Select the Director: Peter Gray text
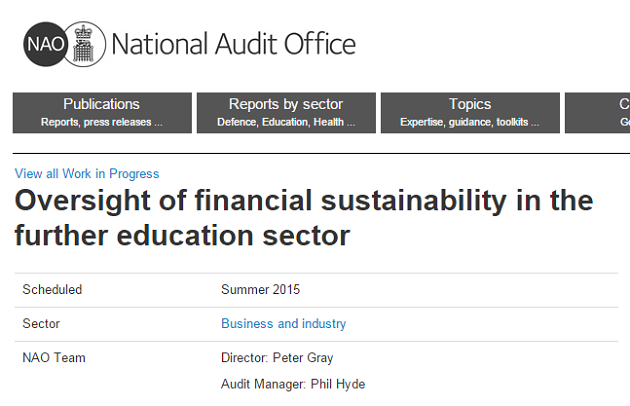The height and width of the screenshot is (406, 630). click(x=277, y=358)
